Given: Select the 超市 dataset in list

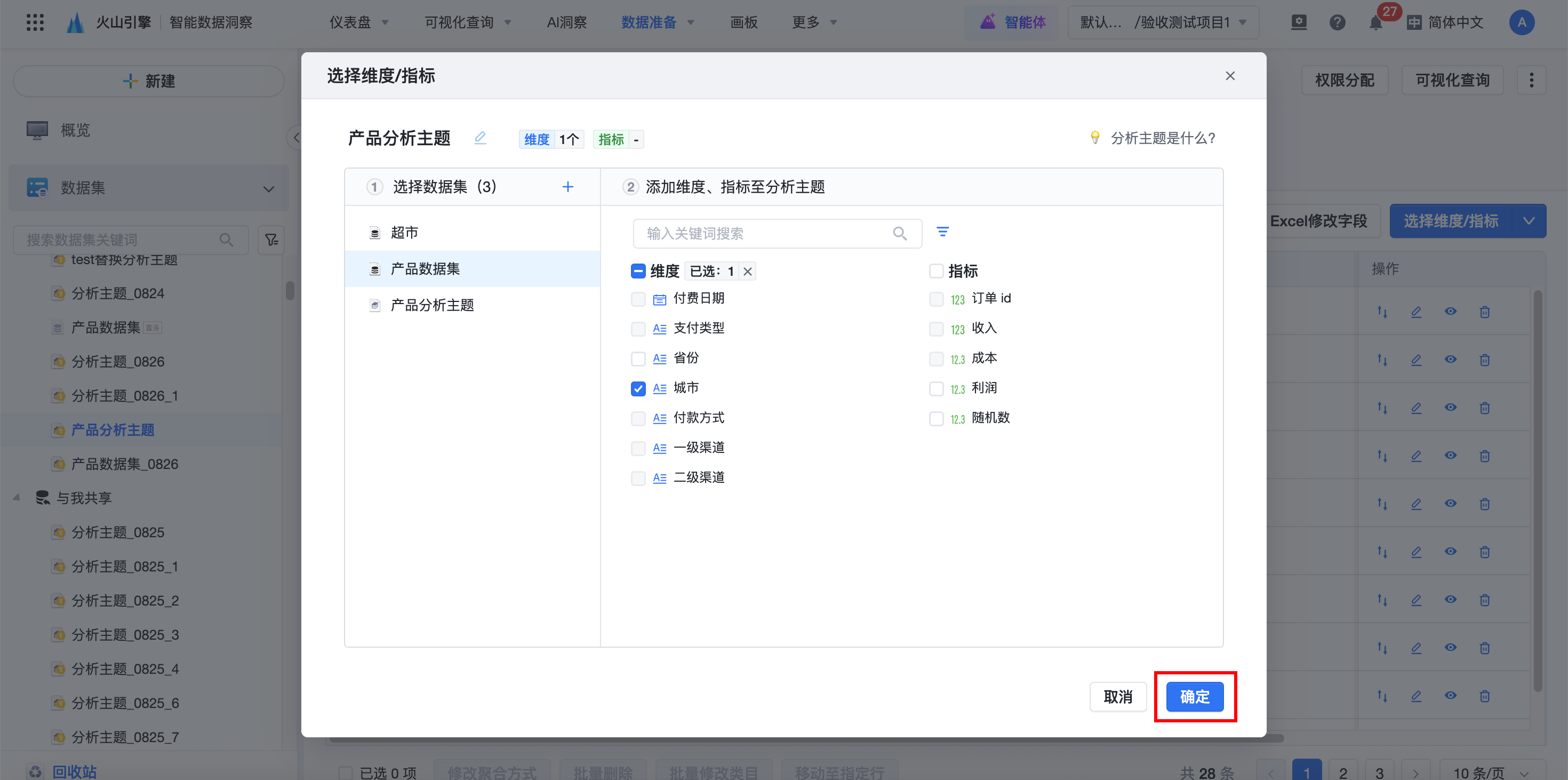Looking at the screenshot, I should (x=404, y=233).
